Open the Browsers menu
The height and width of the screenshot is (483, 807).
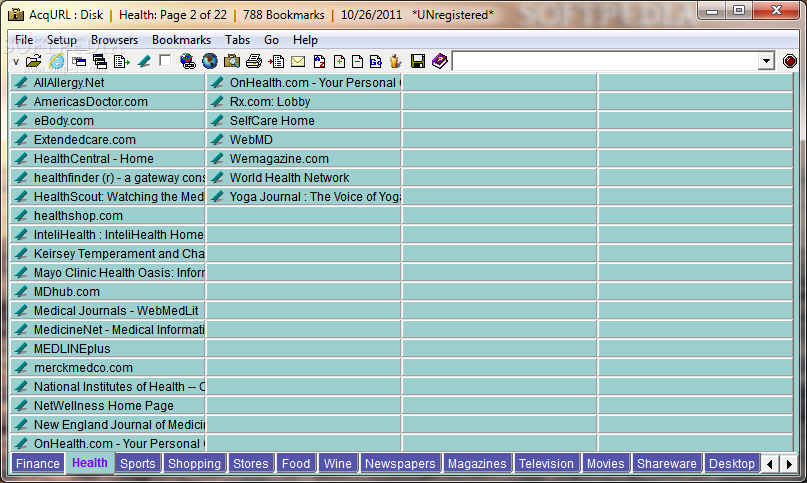click(114, 40)
